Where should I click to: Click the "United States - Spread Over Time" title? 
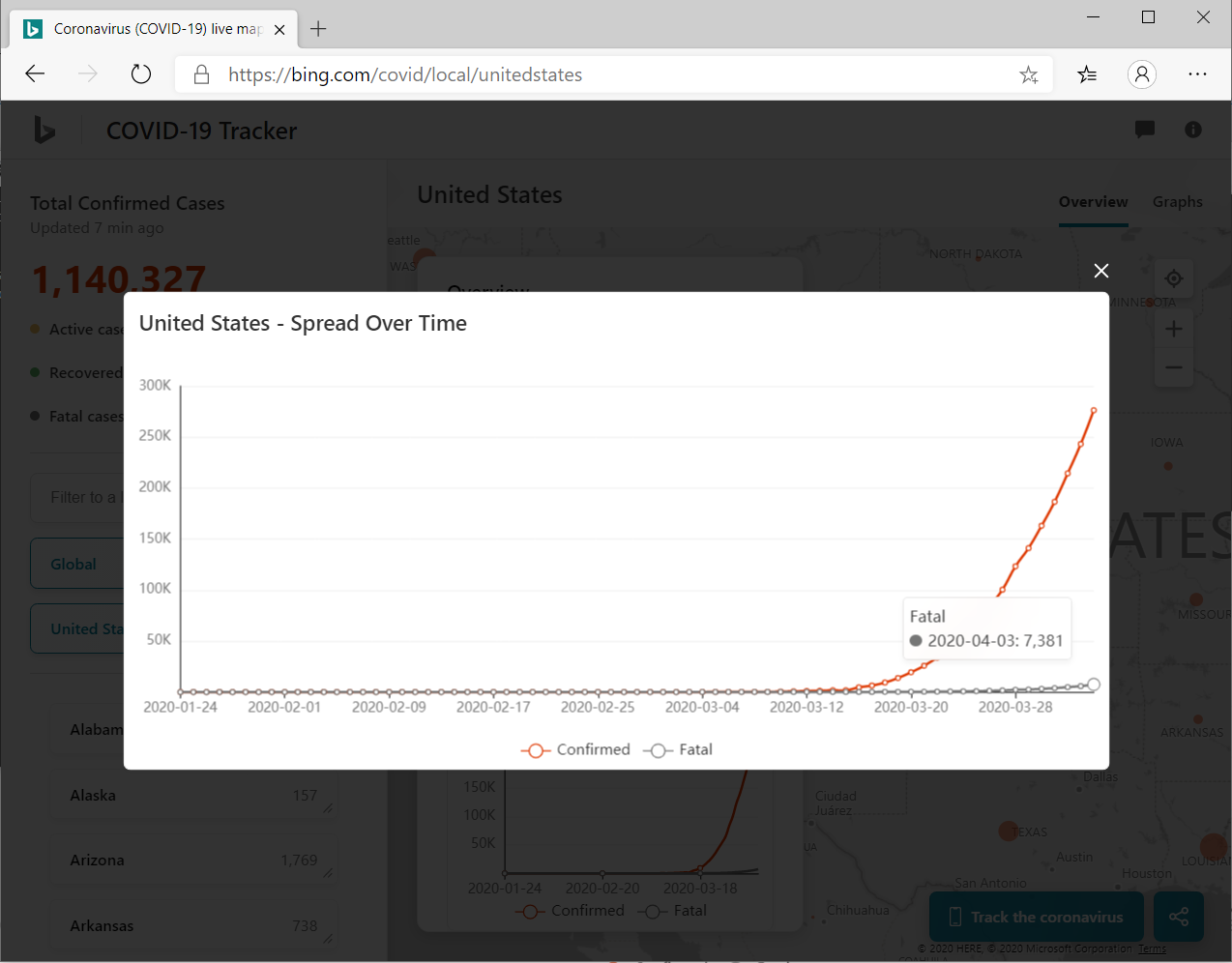tap(303, 323)
